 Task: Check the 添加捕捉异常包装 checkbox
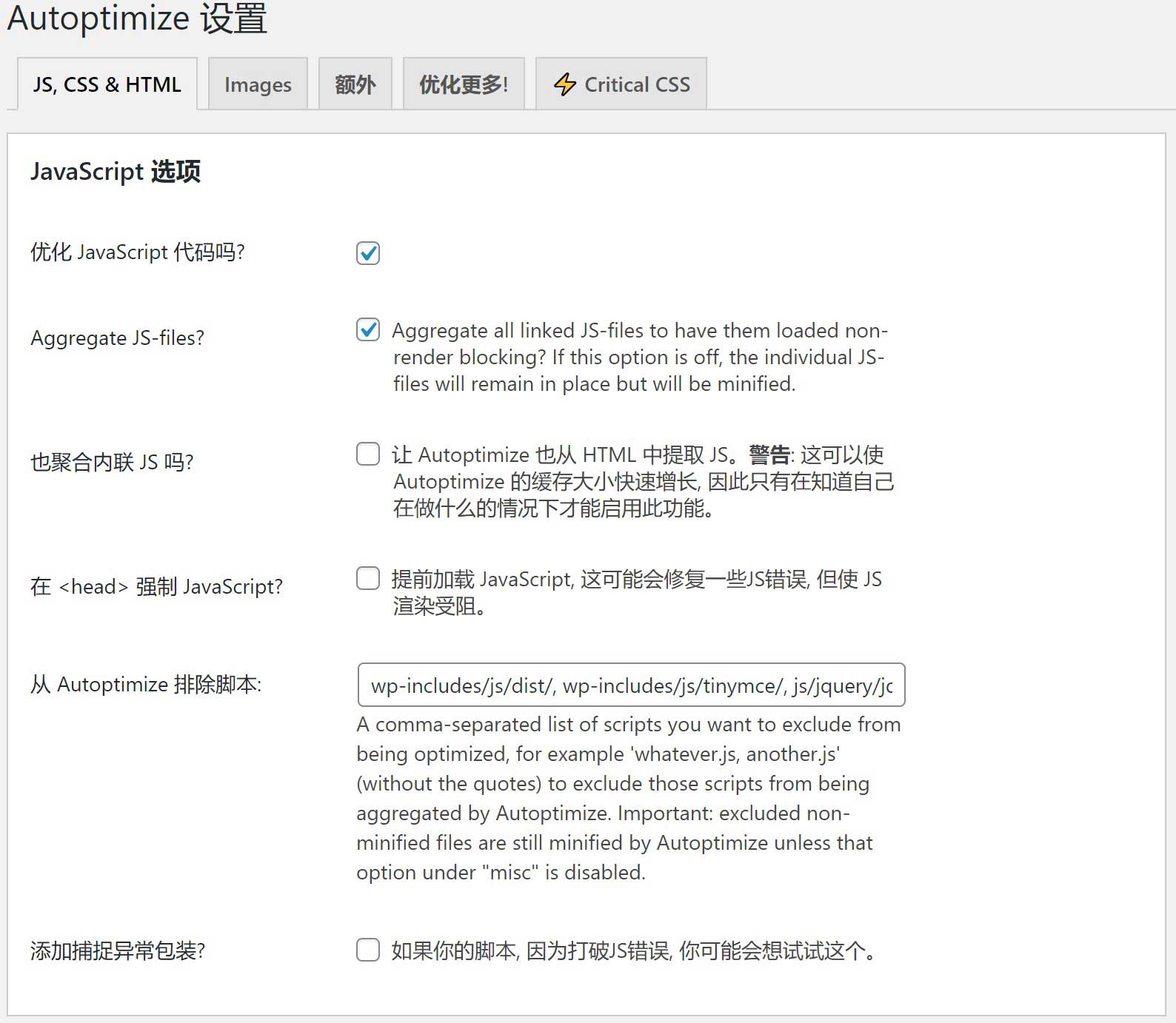[x=368, y=950]
